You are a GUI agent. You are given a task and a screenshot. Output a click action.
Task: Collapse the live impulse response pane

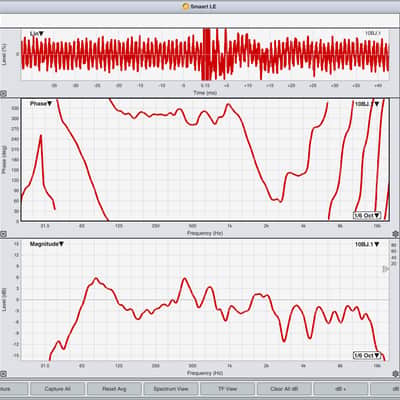(x=3, y=94)
